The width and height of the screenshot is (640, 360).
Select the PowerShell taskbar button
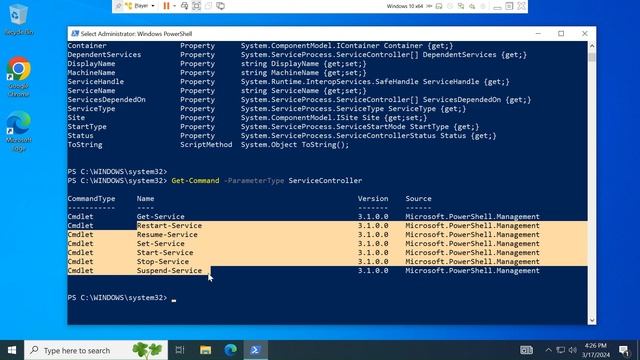point(256,350)
